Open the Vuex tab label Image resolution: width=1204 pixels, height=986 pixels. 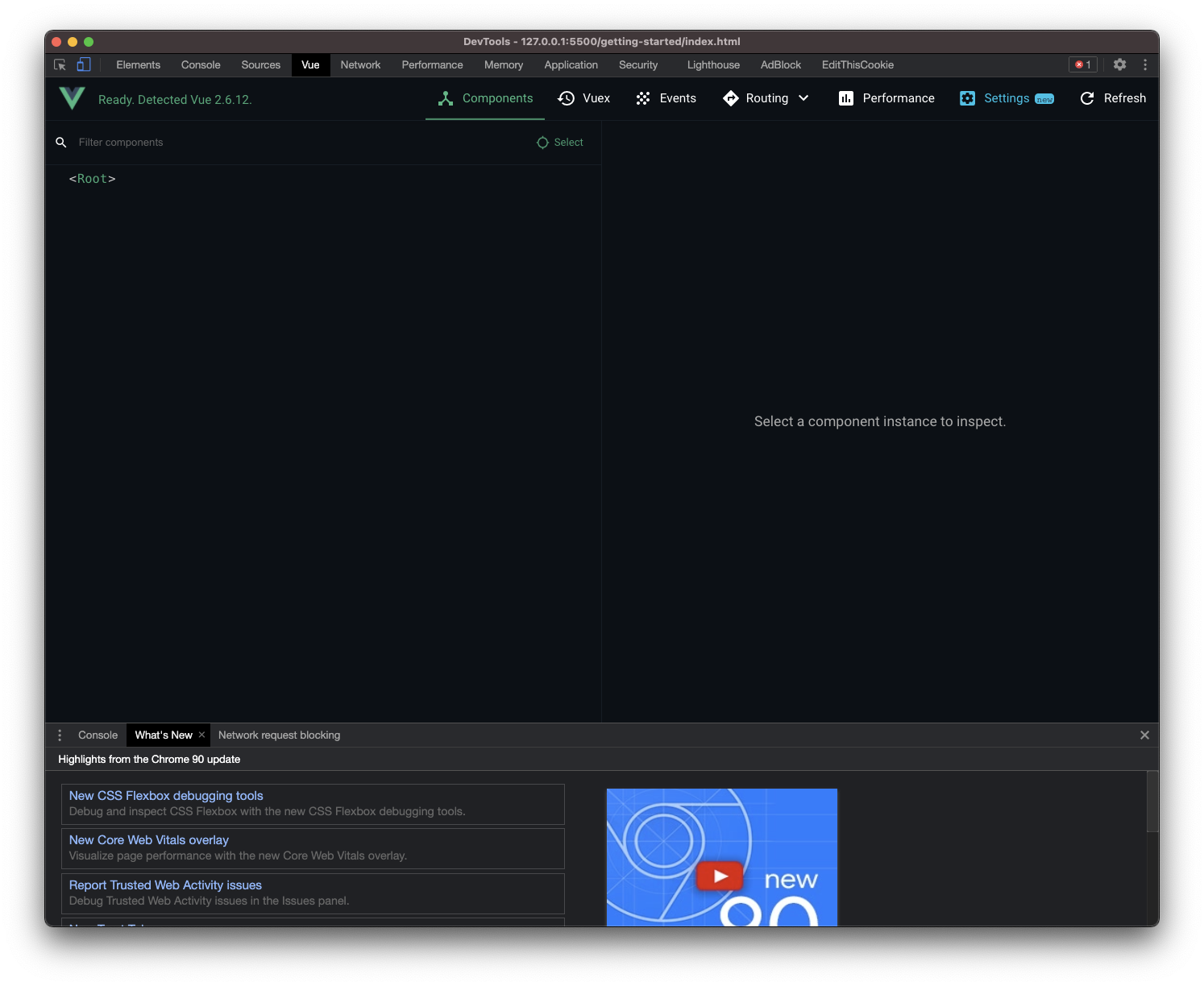[x=596, y=98]
